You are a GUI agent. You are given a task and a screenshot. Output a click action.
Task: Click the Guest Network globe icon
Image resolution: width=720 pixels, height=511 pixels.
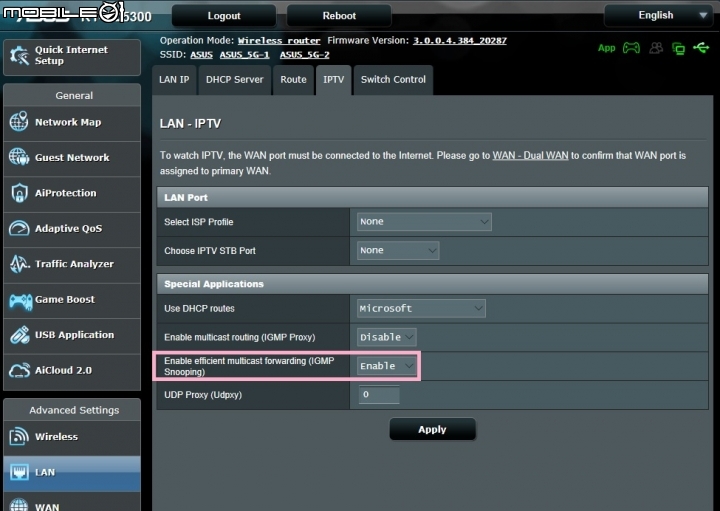[19, 157]
